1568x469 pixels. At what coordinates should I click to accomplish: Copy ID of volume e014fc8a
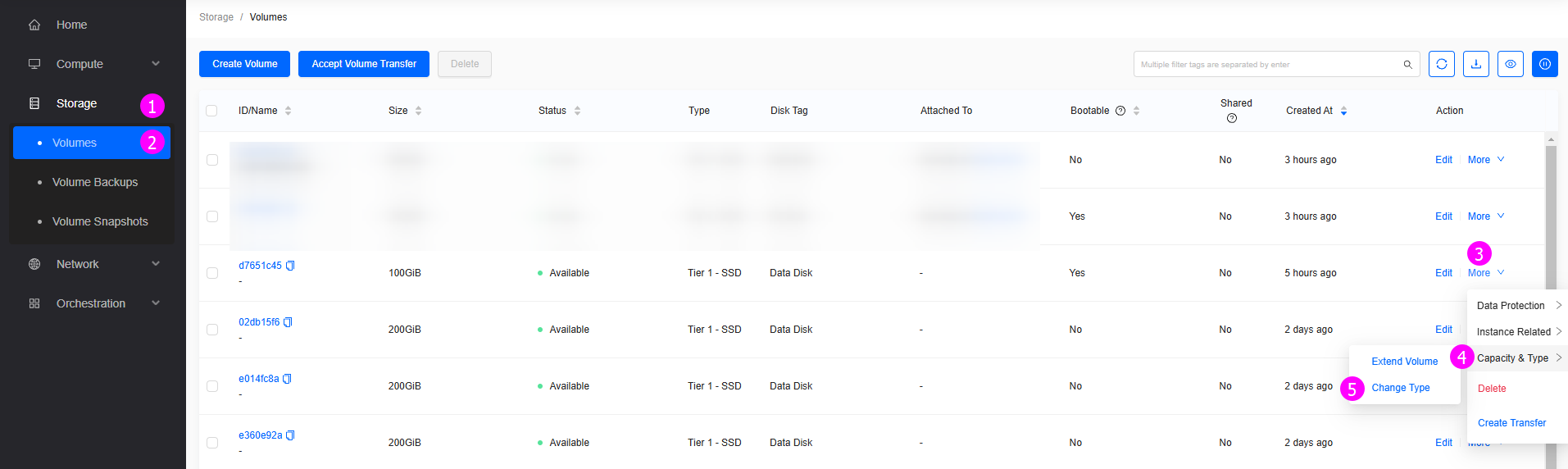click(287, 379)
